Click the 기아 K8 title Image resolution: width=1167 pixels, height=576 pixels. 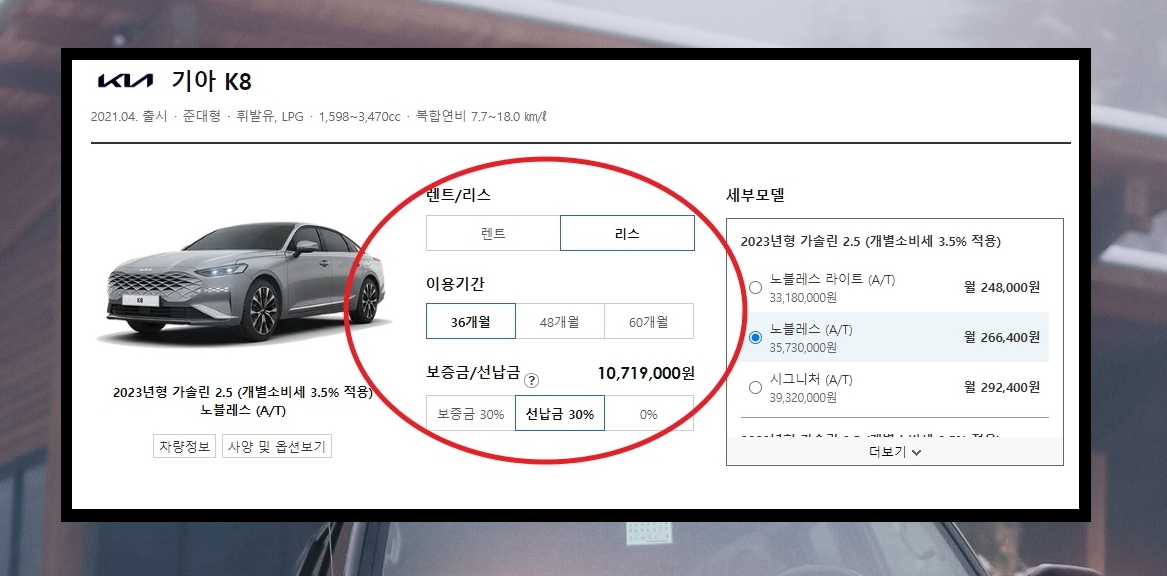[211, 81]
